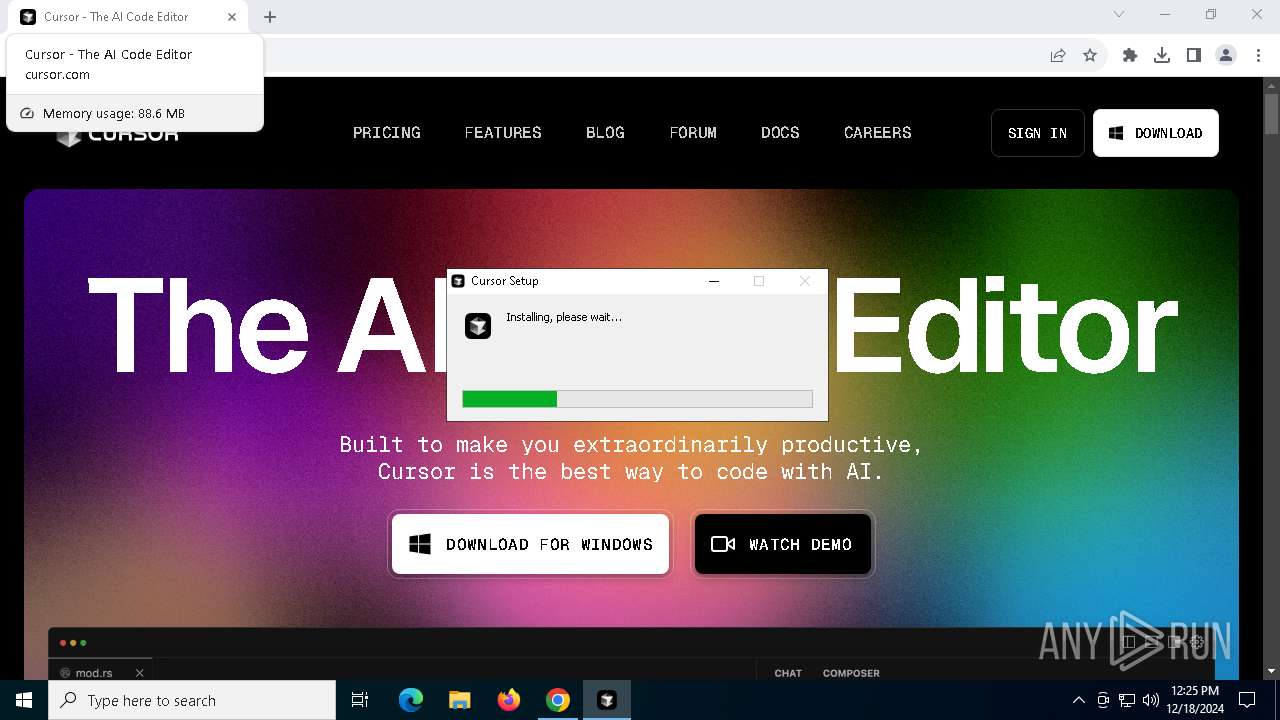Bookmark this page with star icon
The width and height of the screenshot is (1280, 720).
[x=1090, y=56]
